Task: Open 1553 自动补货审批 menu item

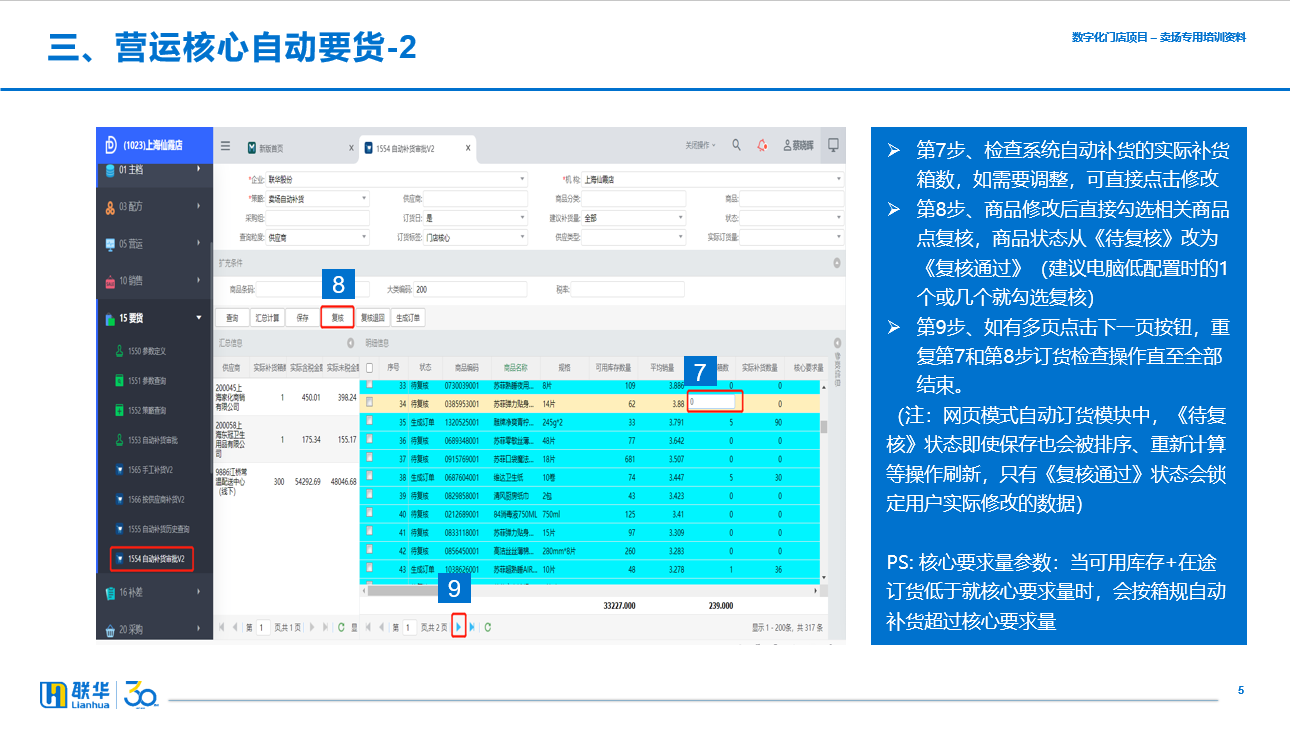Action: click(x=152, y=440)
